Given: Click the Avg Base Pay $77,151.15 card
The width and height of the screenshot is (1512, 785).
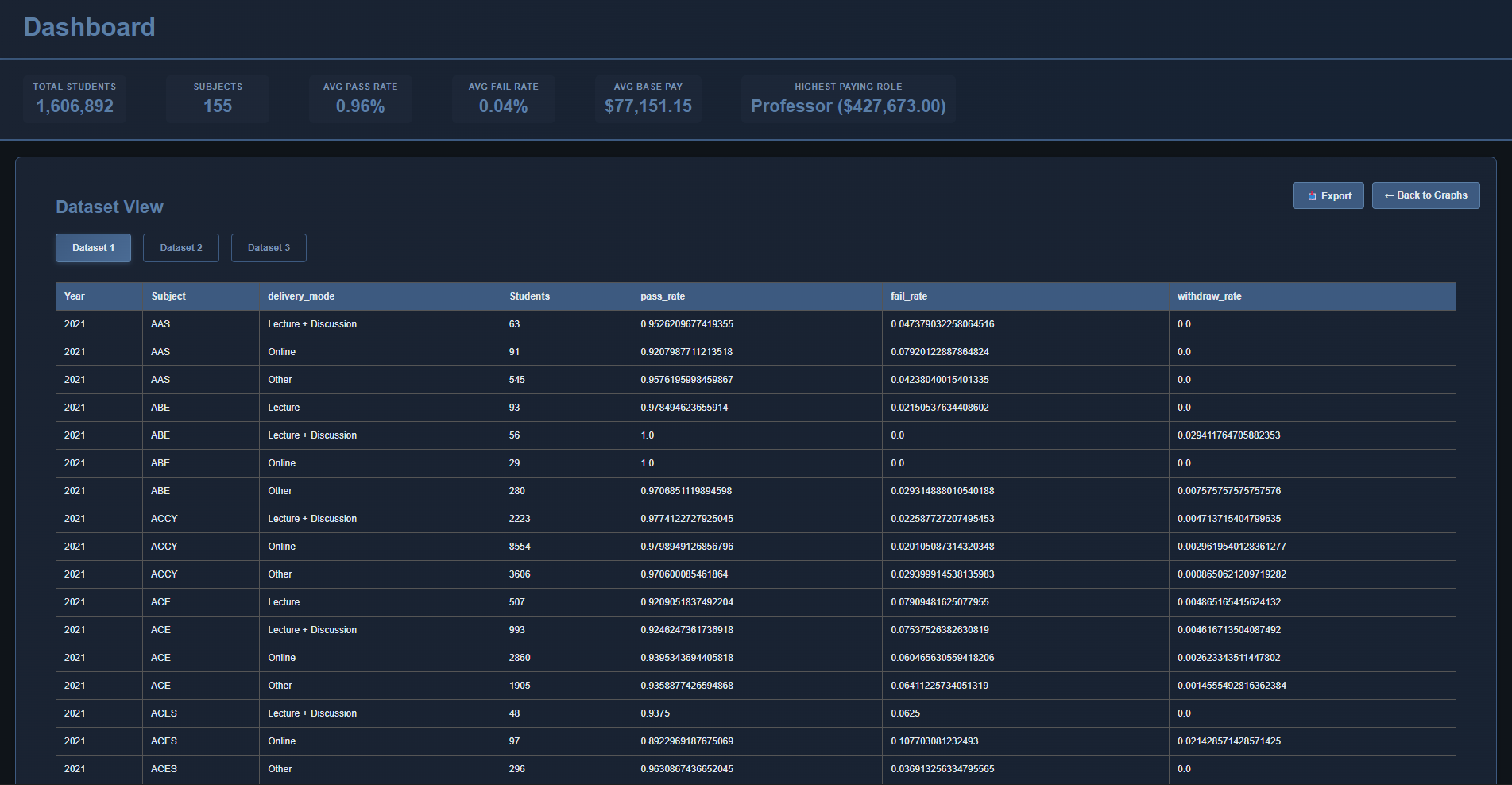Looking at the screenshot, I should 648,99.
